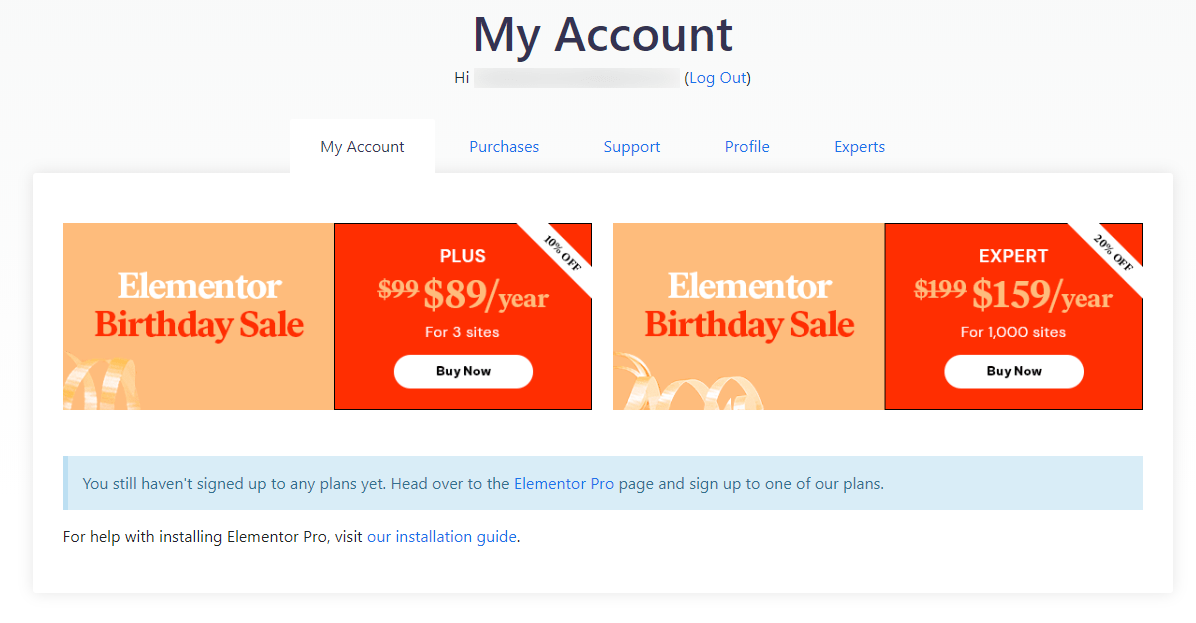Go to the Profile tab
The height and width of the screenshot is (623, 1196).
747,147
